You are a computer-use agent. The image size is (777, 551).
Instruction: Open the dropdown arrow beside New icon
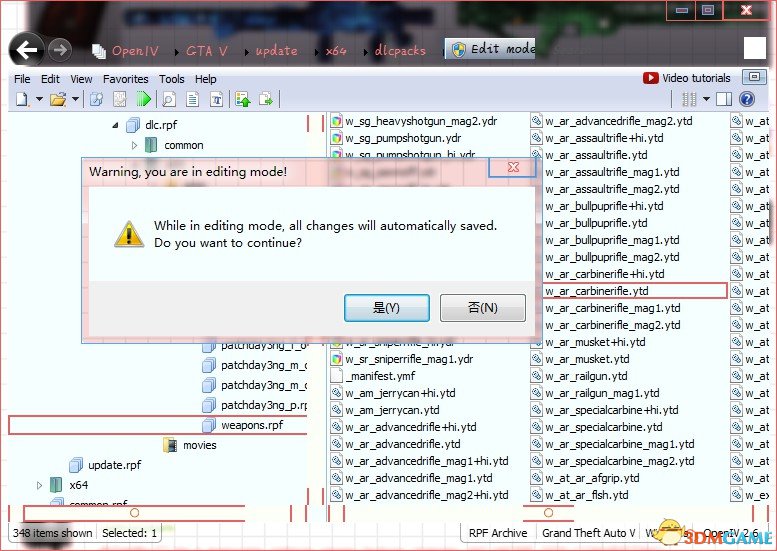pos(39,99)
